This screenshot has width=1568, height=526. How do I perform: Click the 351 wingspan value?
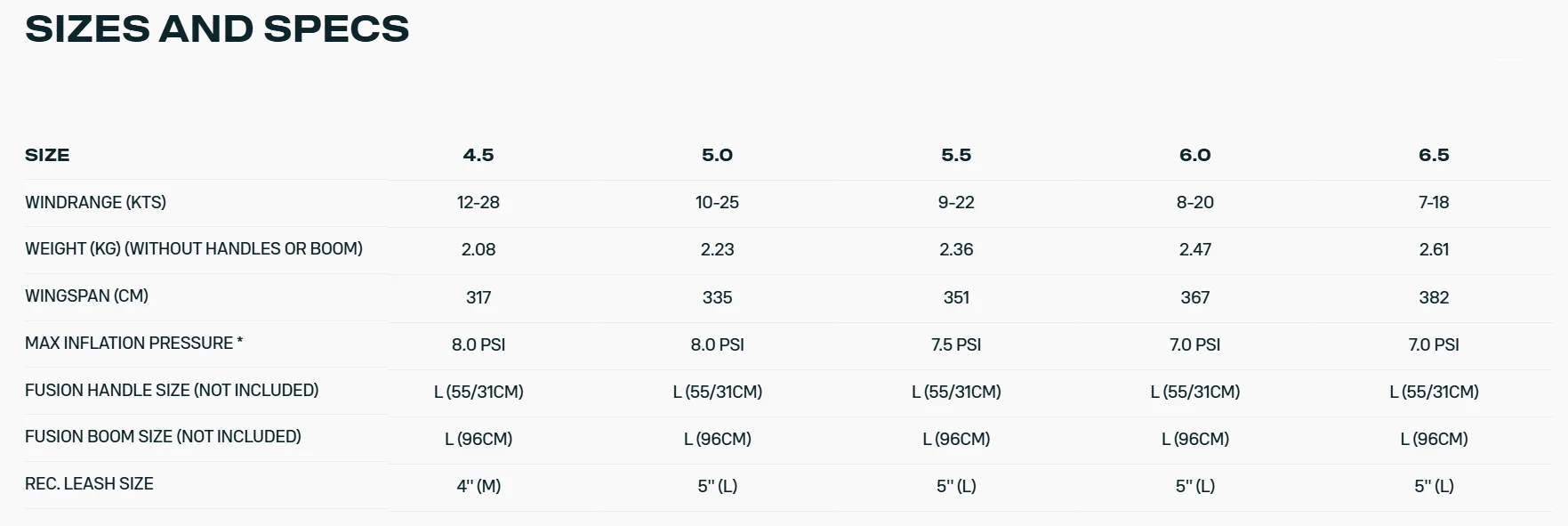click(x=956, y=297)
